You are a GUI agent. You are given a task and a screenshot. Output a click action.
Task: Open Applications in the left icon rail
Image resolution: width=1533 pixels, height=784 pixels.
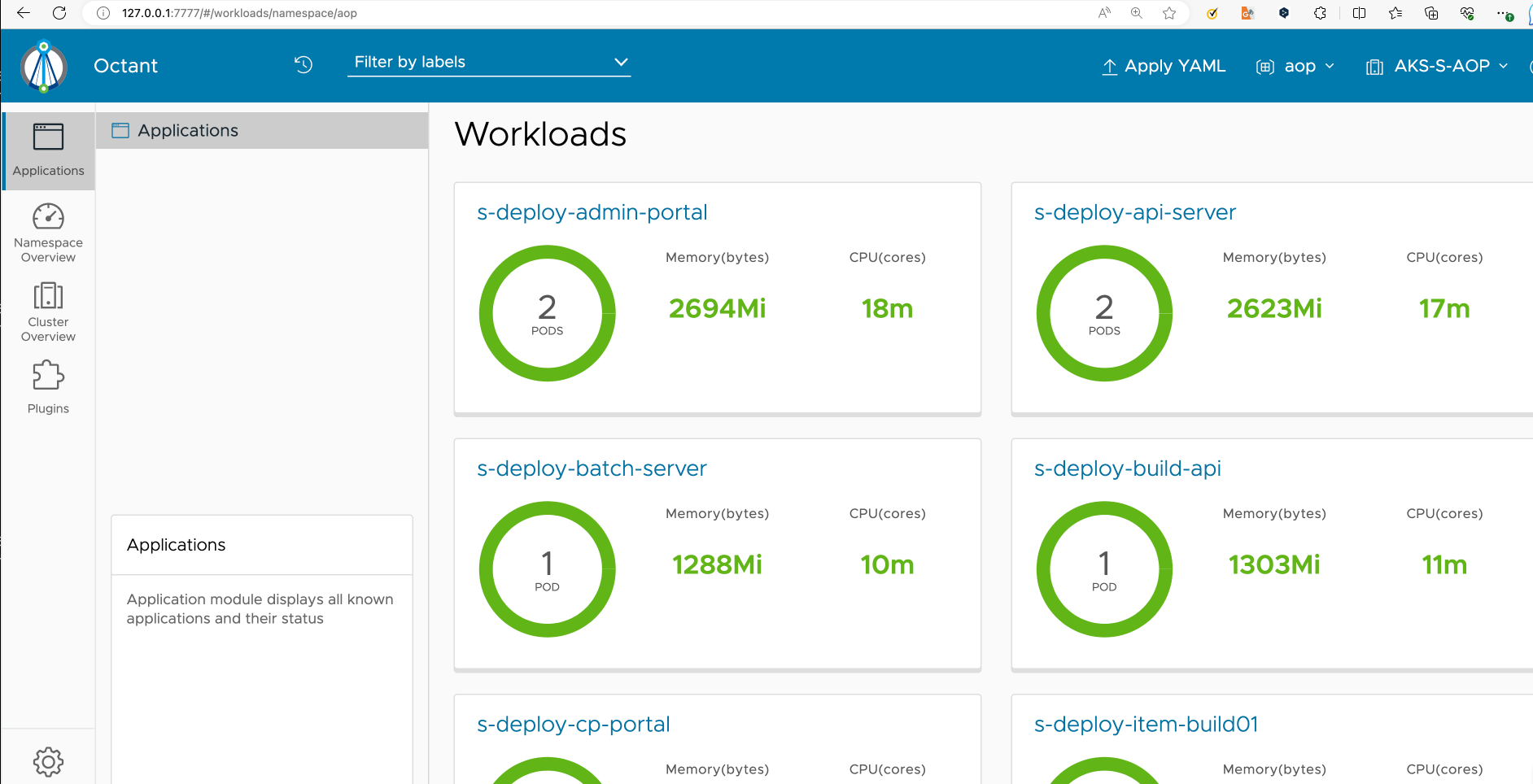[48, 150]
